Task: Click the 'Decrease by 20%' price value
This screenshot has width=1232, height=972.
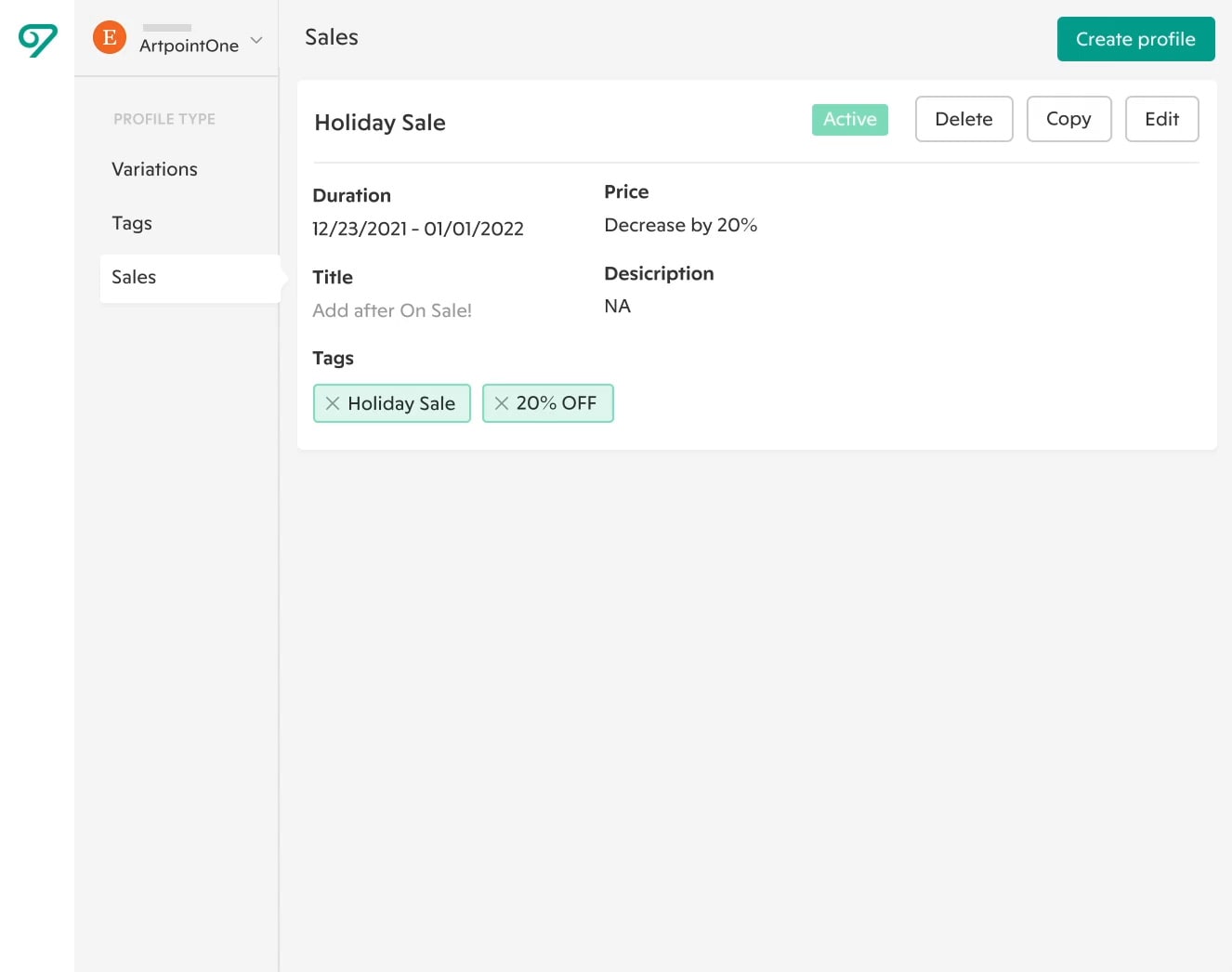Action: [680, 225]
